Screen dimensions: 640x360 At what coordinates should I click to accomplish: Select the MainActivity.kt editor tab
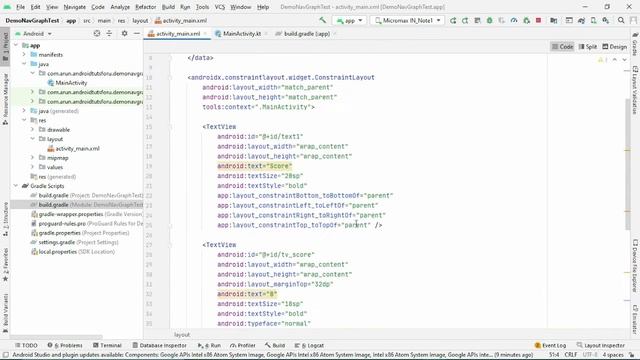(x=242, y=34)
